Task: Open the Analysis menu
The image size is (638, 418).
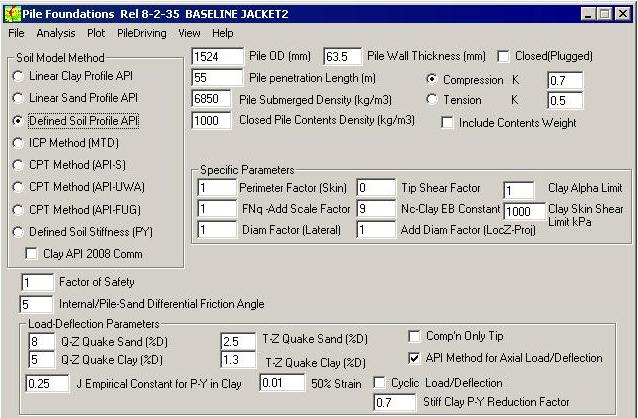Action: [56, 33]
